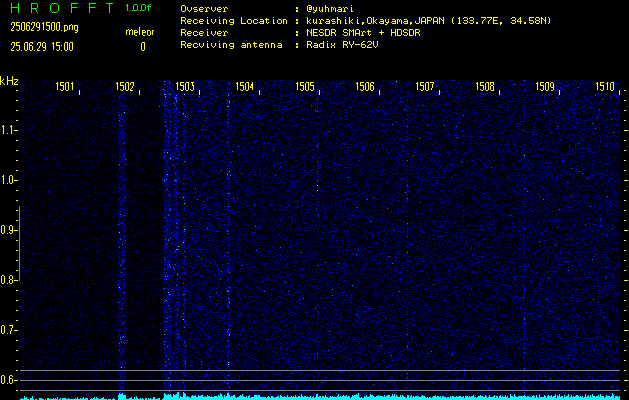Click the 1506 time label

point(365,86)
